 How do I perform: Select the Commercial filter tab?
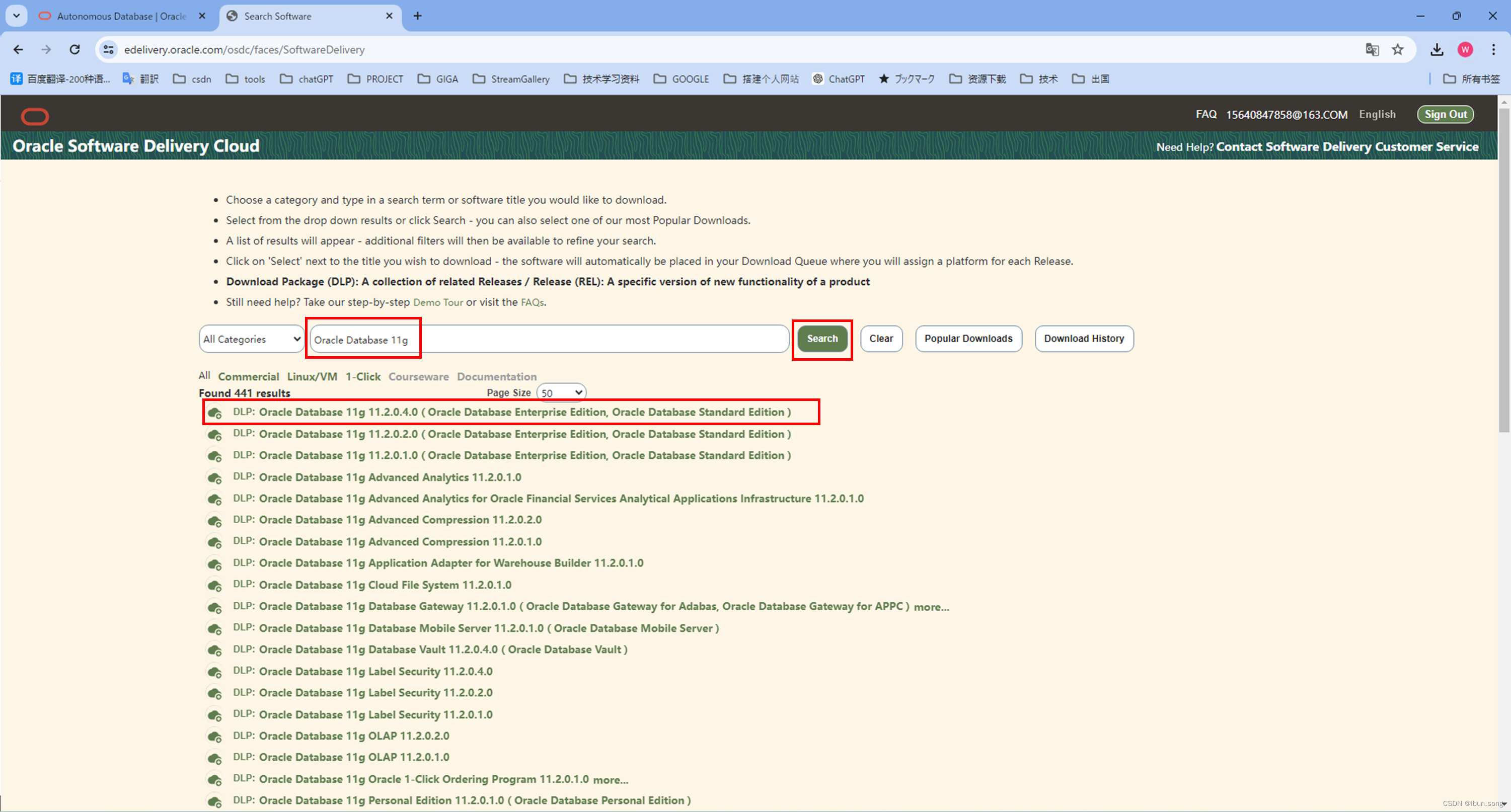point(249,376)
